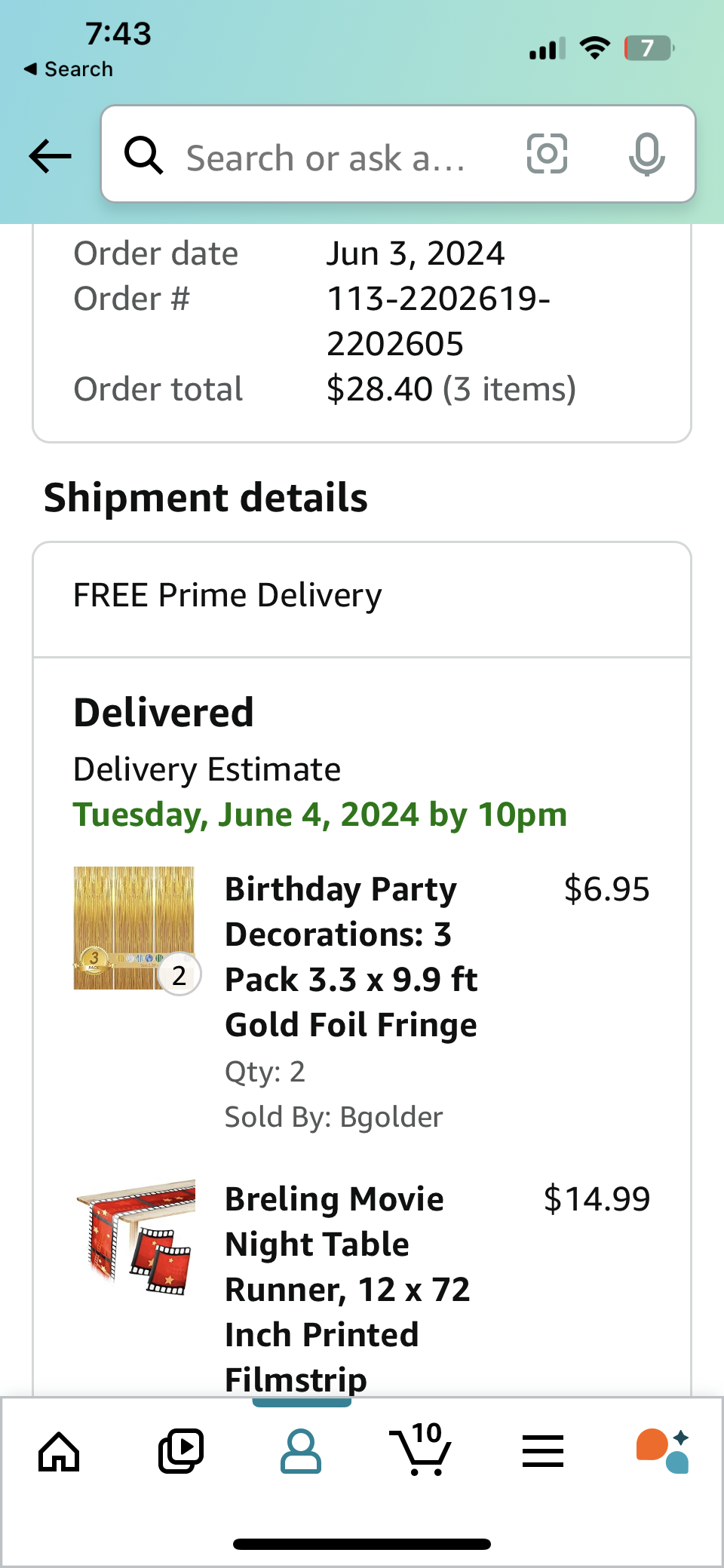Tap the back arrow icon
The height and width of the screenshot is (1568, 724).
[x=50, y=156]
